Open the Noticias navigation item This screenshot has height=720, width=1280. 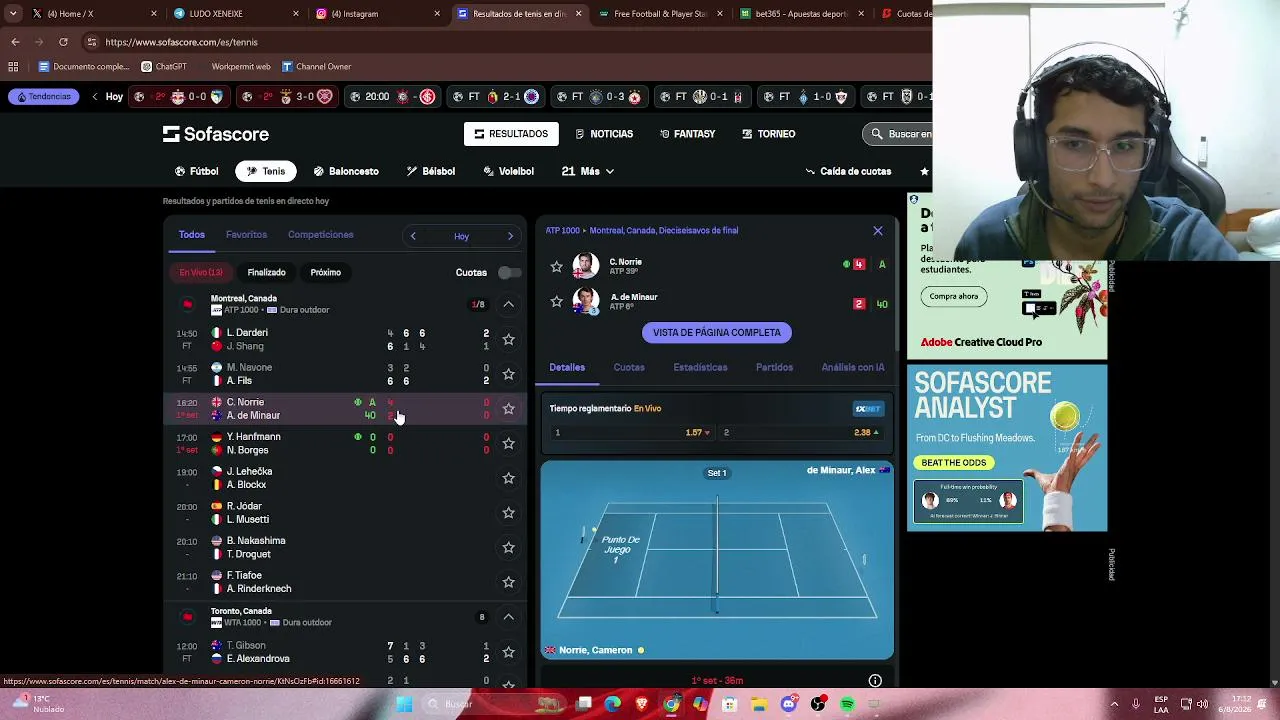coord(604,134)
